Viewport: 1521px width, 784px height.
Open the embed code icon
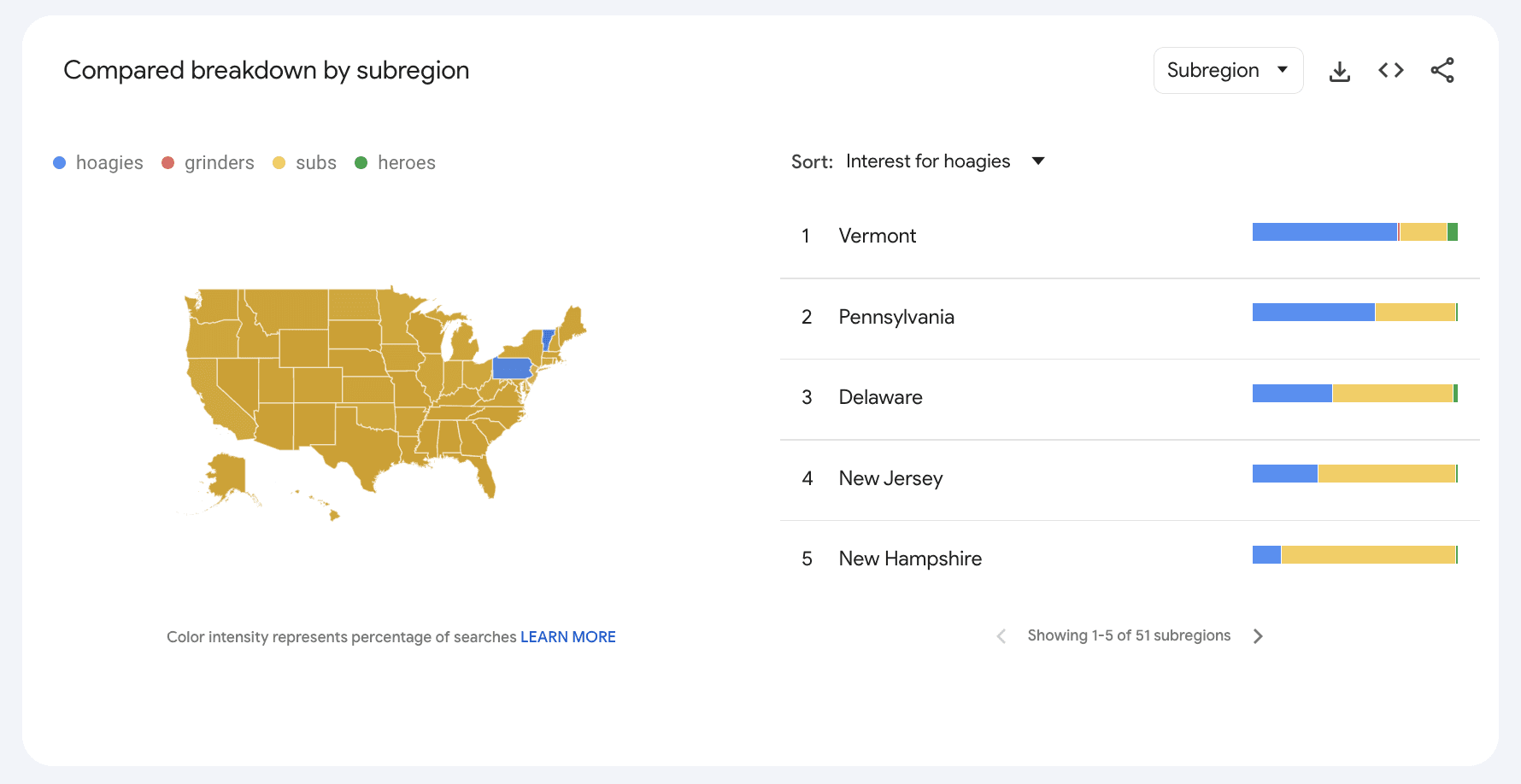click(1390, 70)
